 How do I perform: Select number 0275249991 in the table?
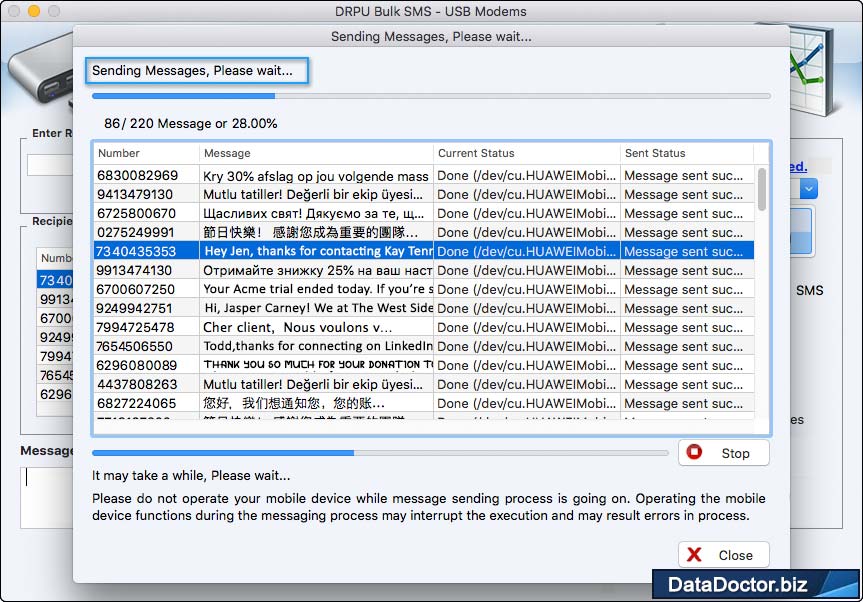point(135,232)
